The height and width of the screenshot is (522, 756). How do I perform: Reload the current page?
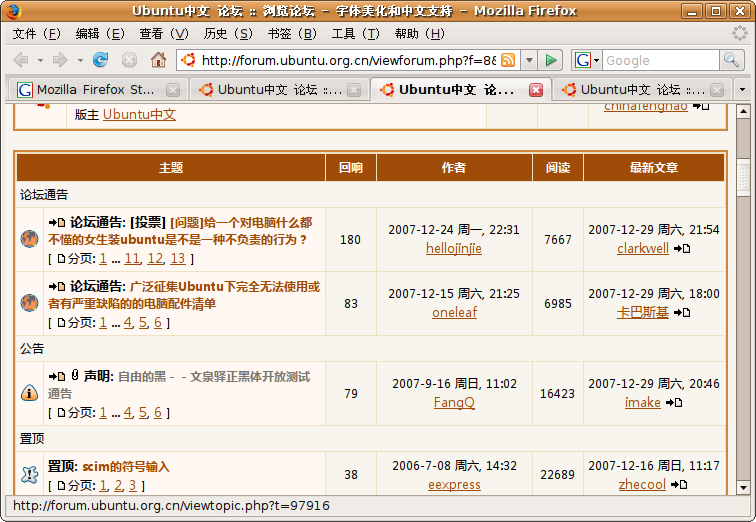click(100, 60)
